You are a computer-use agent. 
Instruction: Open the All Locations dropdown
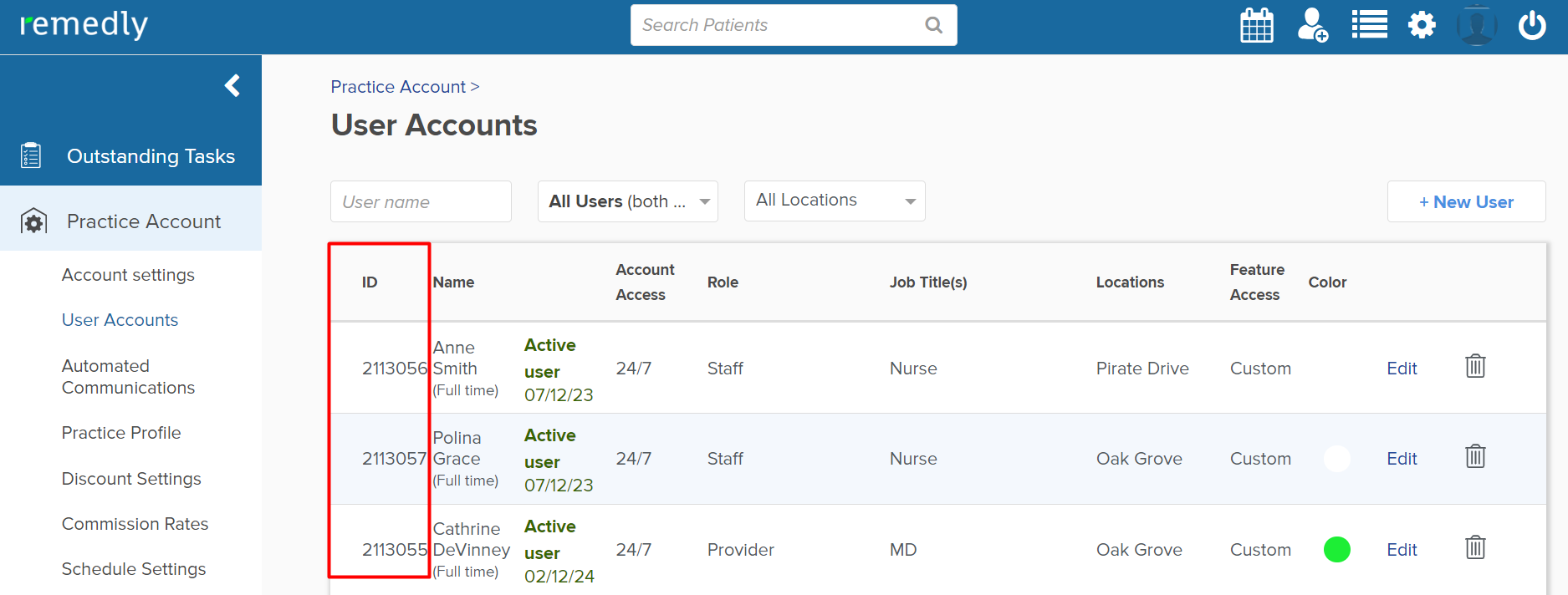(835, 201)
